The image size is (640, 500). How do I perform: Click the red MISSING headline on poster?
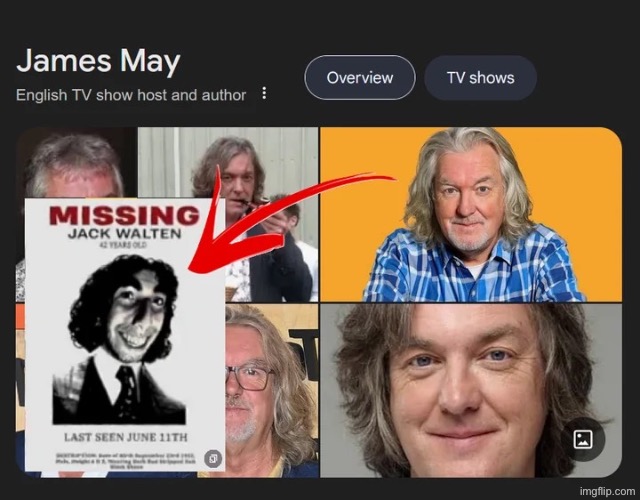click(x=124, y=215)
